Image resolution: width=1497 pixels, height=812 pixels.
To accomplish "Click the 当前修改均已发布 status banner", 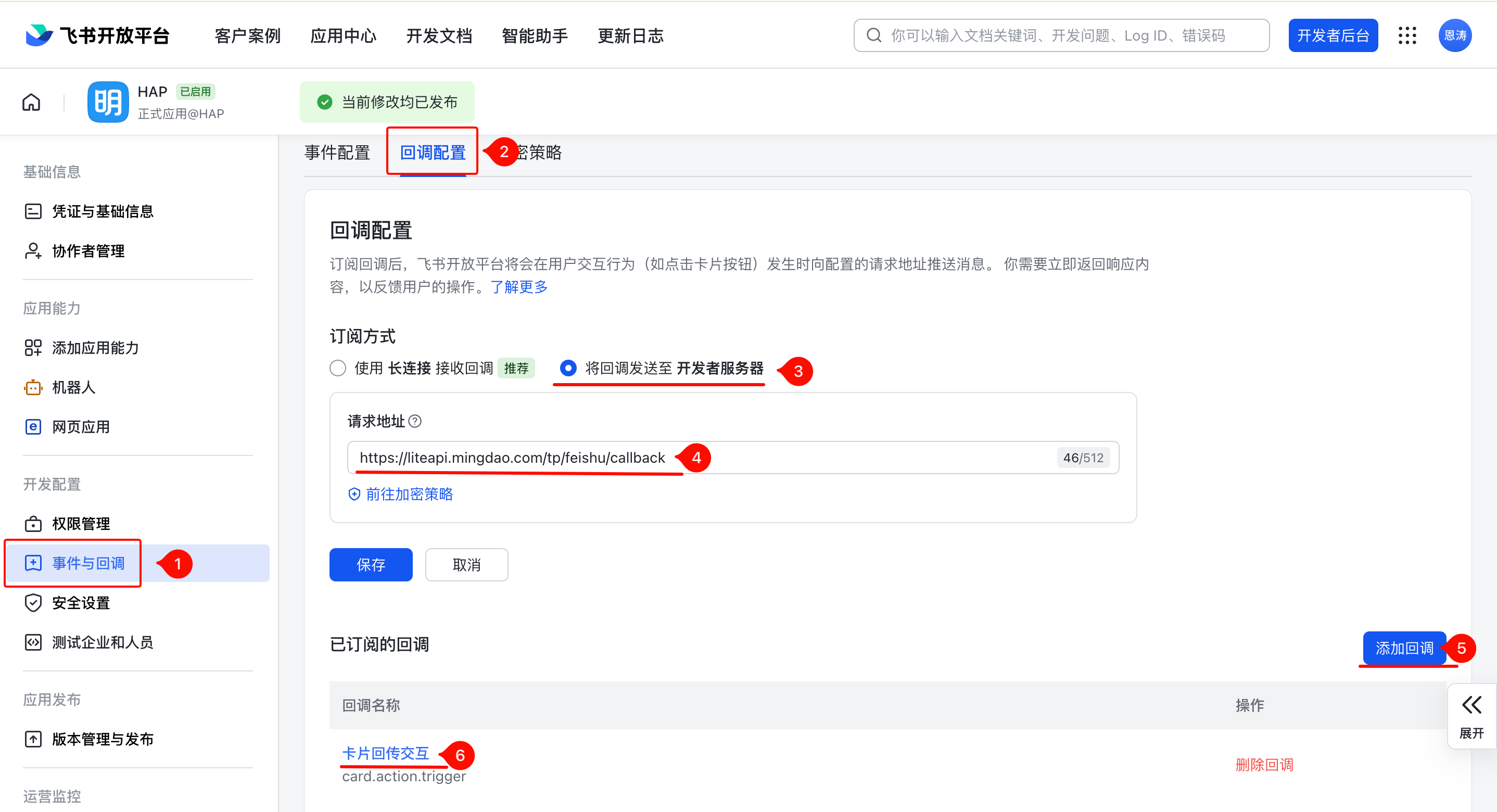I will [x=387, y=103].
